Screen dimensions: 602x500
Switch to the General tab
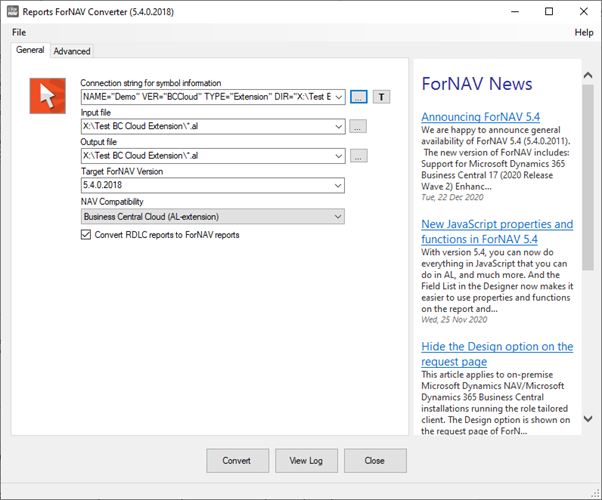pos(30,50)
